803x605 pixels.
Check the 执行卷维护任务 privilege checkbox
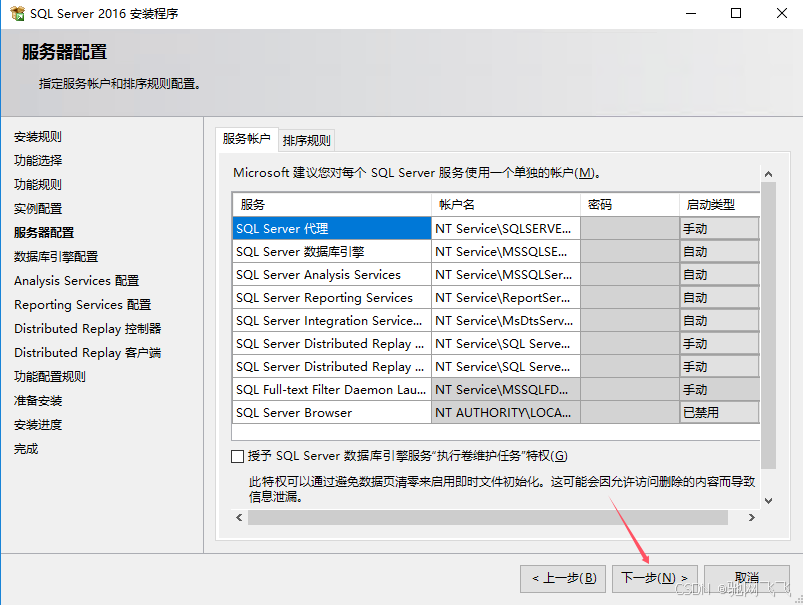point(237,456)
